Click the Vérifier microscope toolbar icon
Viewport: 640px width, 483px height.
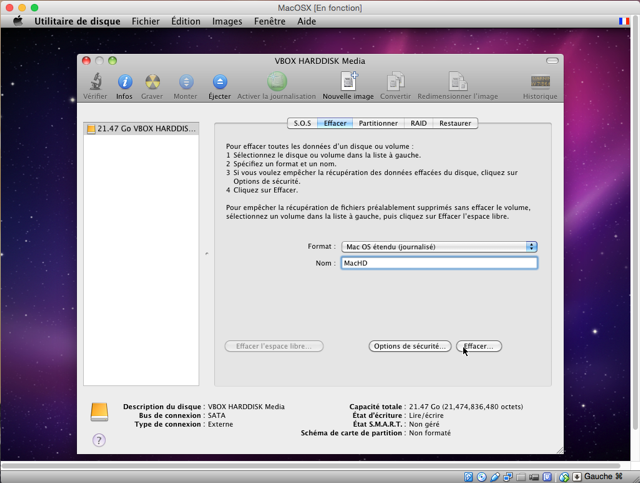pos(96,82)
